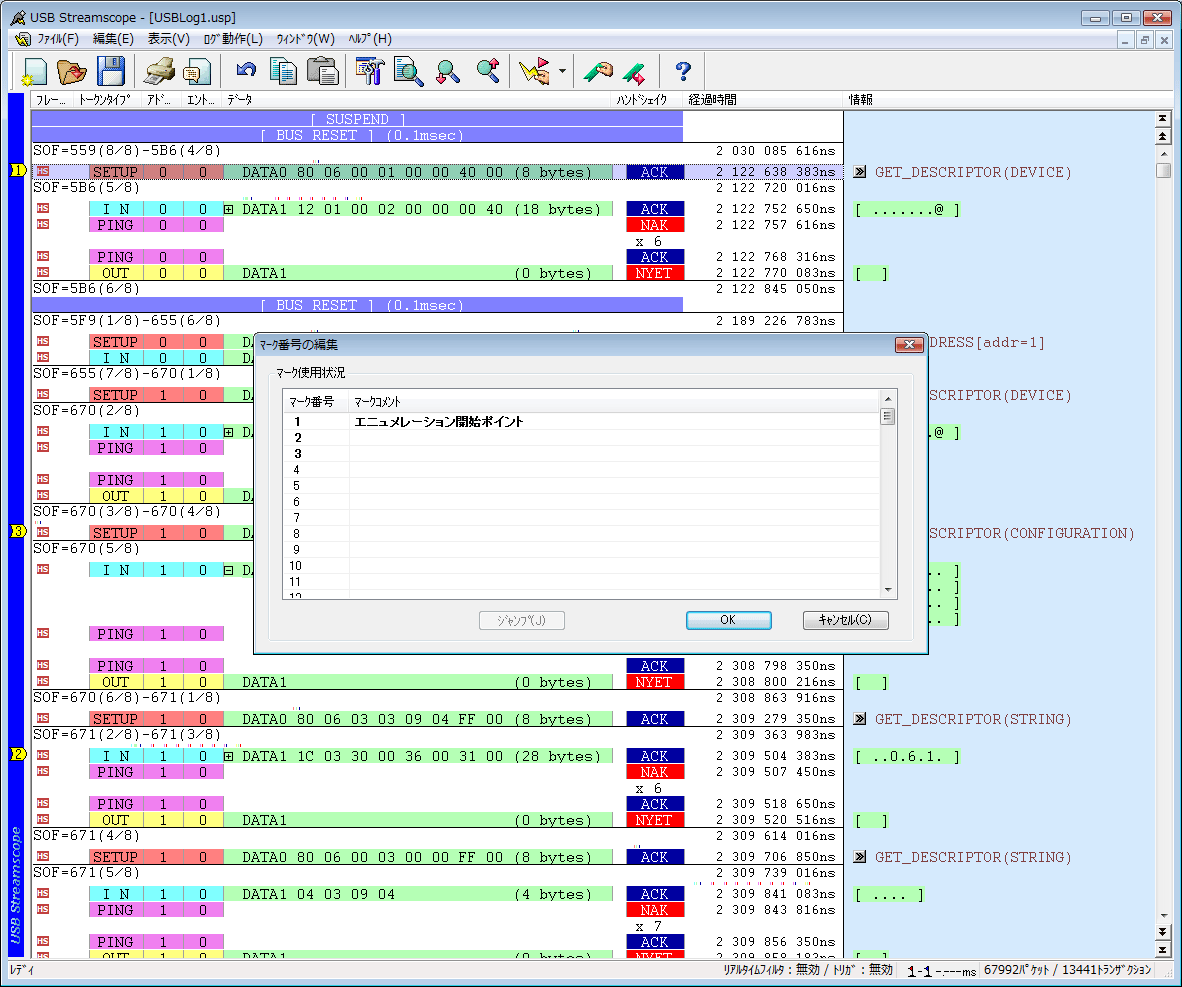Select the yellow mark 3 flag in the margin
Viewport: 1182px width, 987px height.
coord(18,531)
